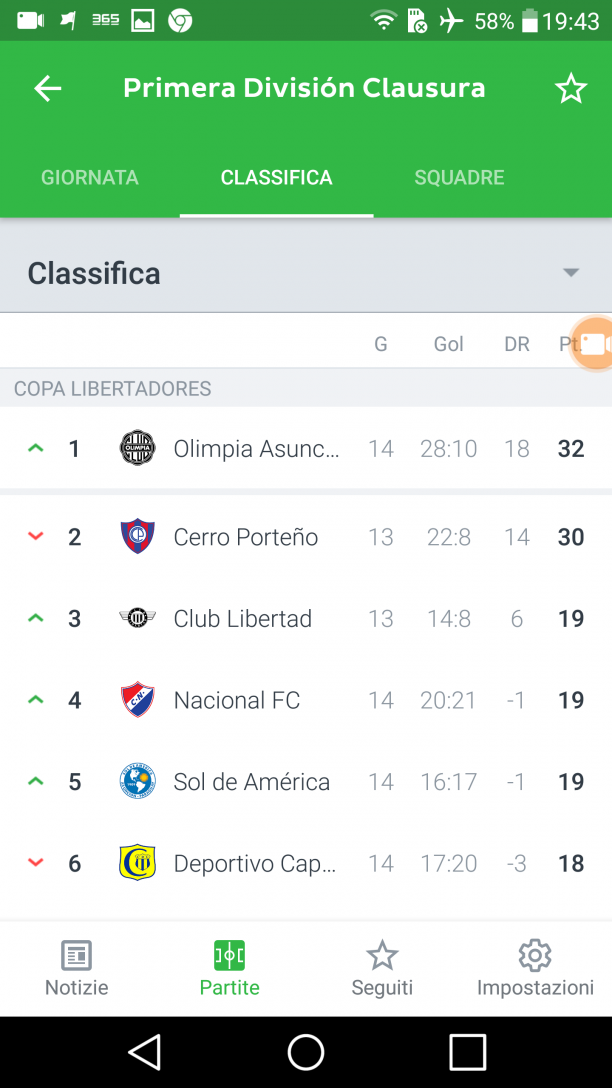Open the Notizie news section
612x1088 pixels.
76,969
